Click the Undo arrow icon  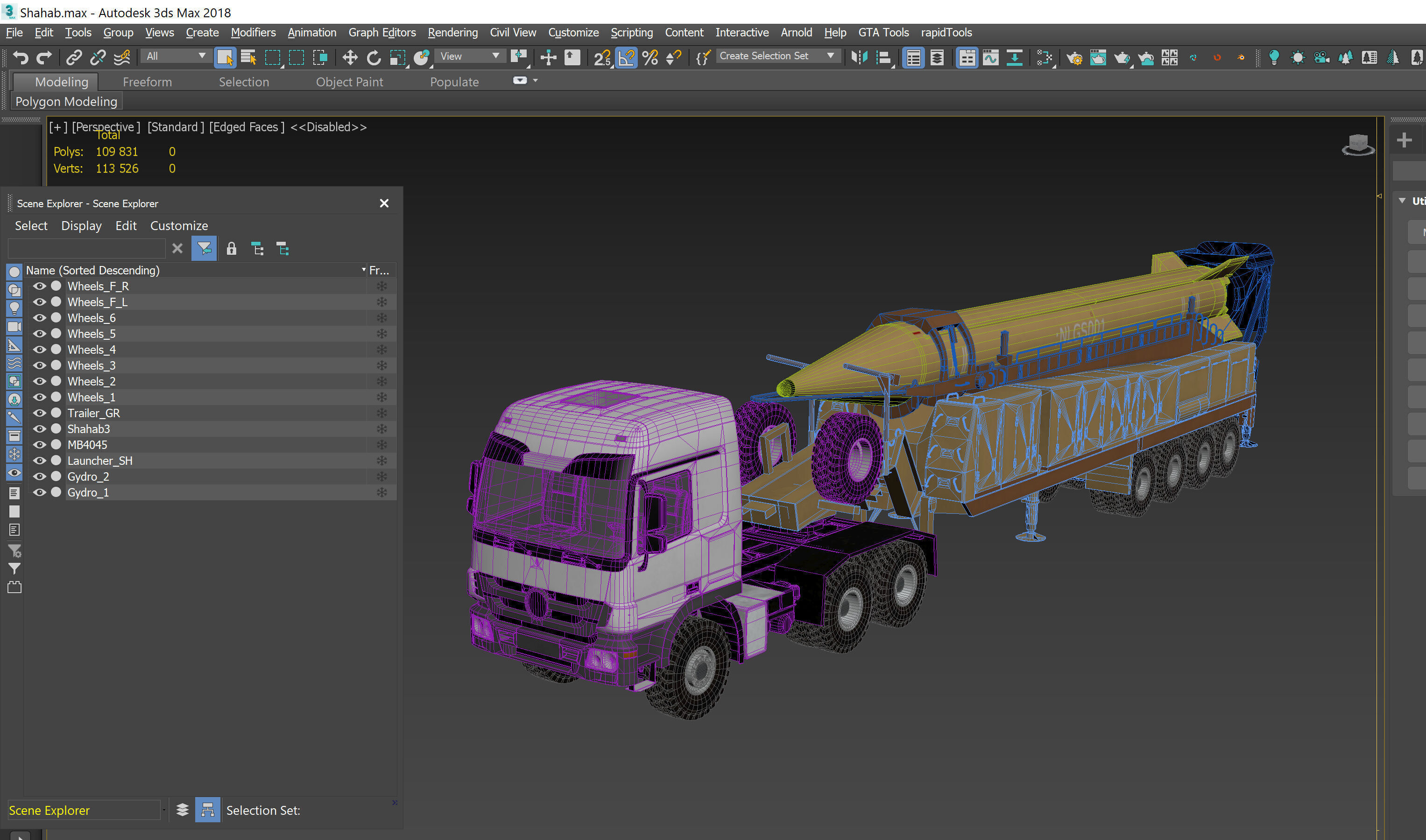pos(21,57)
